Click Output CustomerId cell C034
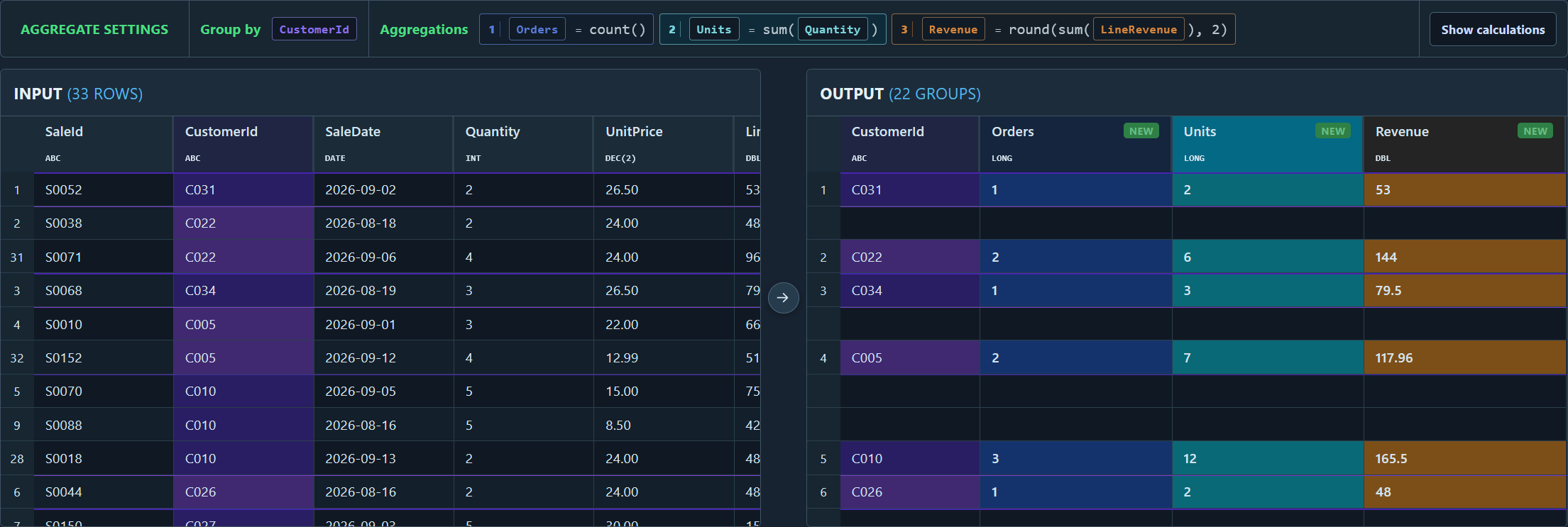 pyautogui.click(x=910, y=291)
